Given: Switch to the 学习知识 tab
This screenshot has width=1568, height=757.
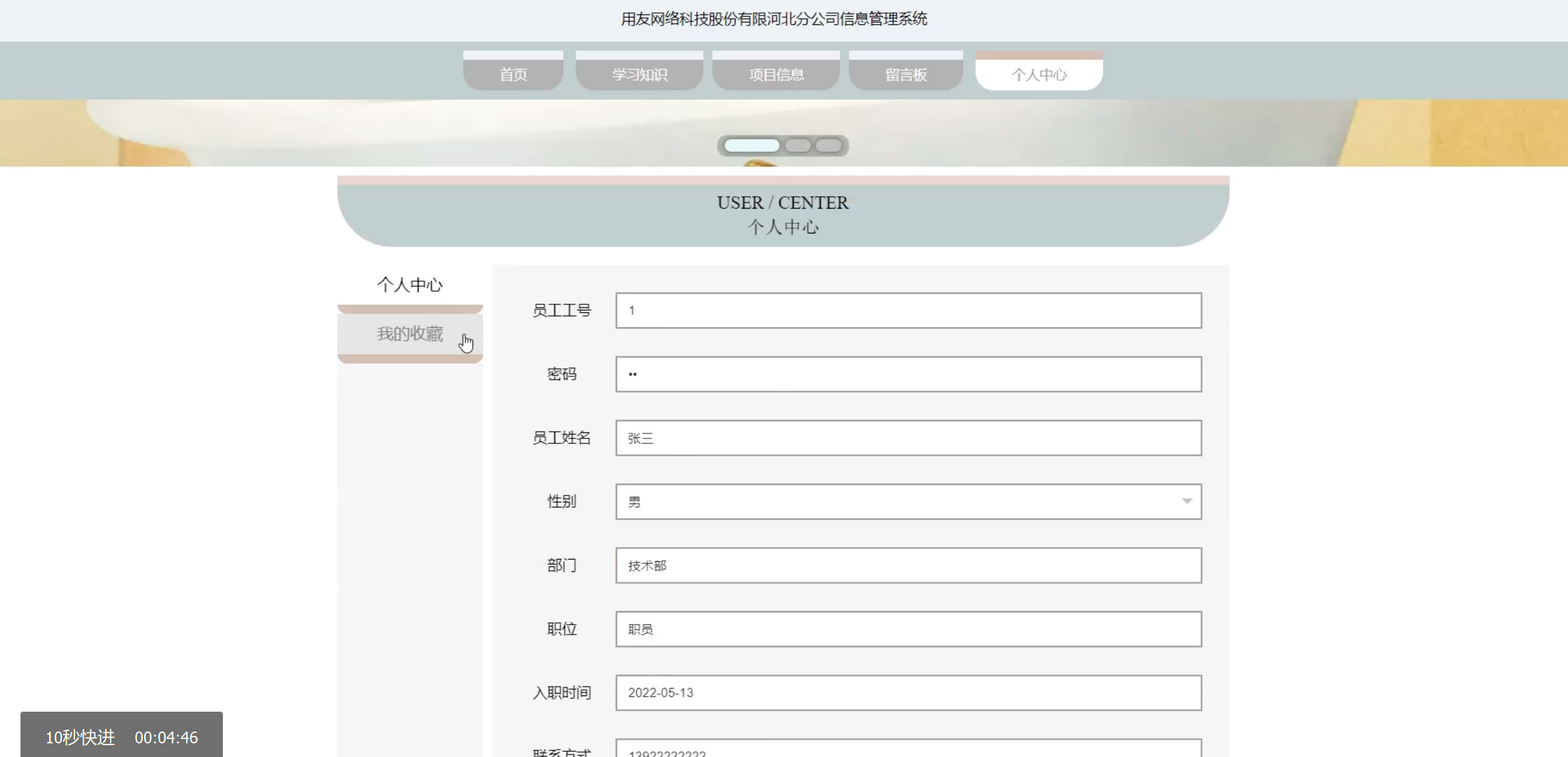Looking at the screenshot, I should click(x=639, y=74).
